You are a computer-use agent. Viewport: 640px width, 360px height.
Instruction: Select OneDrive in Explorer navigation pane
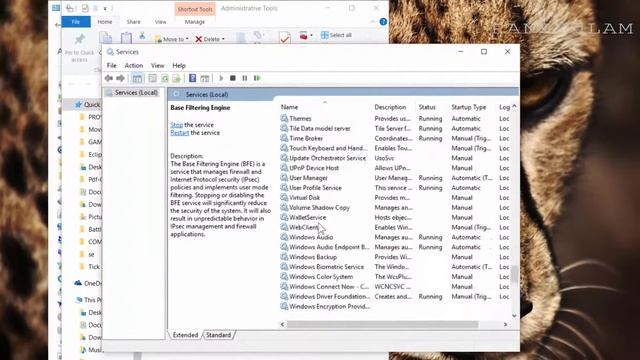click(x=88, y=283)
